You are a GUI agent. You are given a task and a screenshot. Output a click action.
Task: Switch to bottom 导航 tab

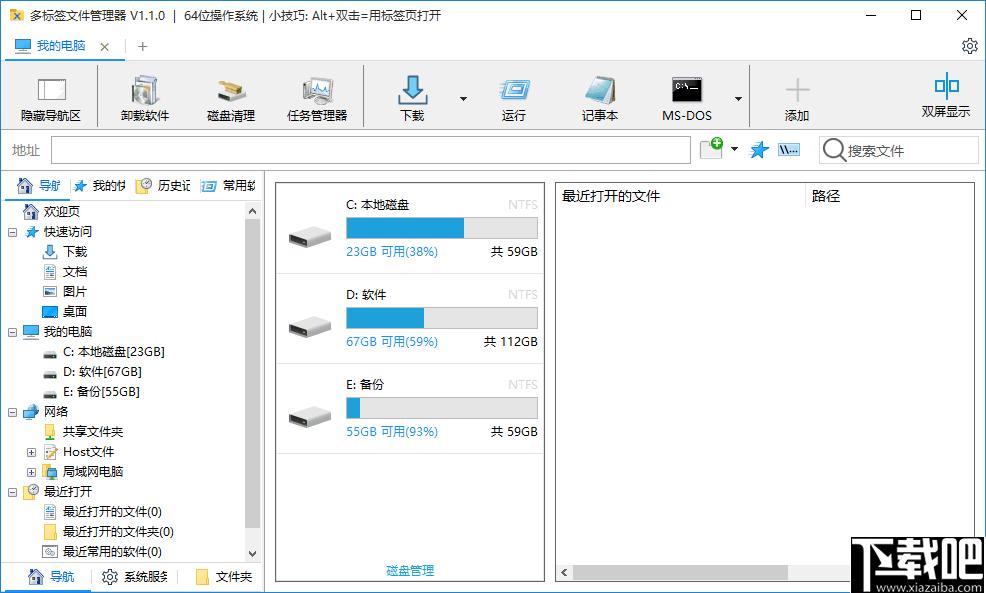(x=51, y=576)
